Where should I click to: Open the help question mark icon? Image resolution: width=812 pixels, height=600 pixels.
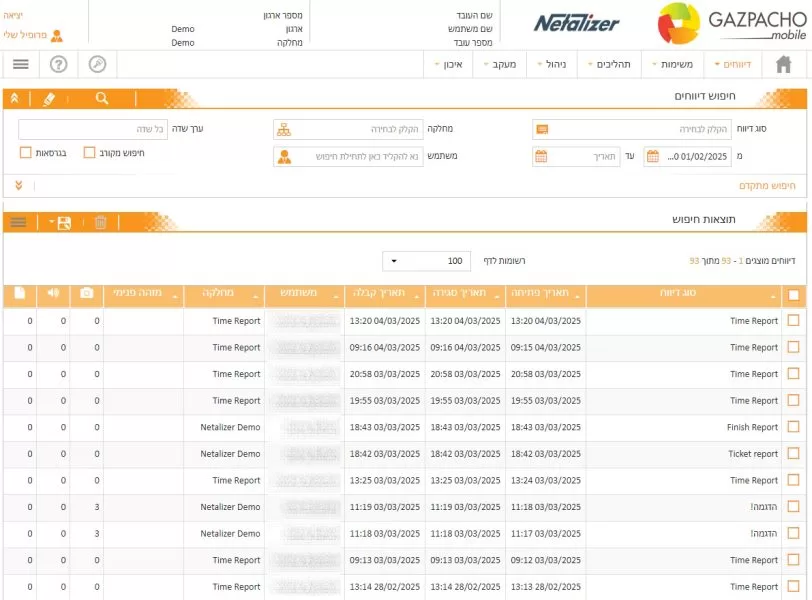[x=59, y=64]
